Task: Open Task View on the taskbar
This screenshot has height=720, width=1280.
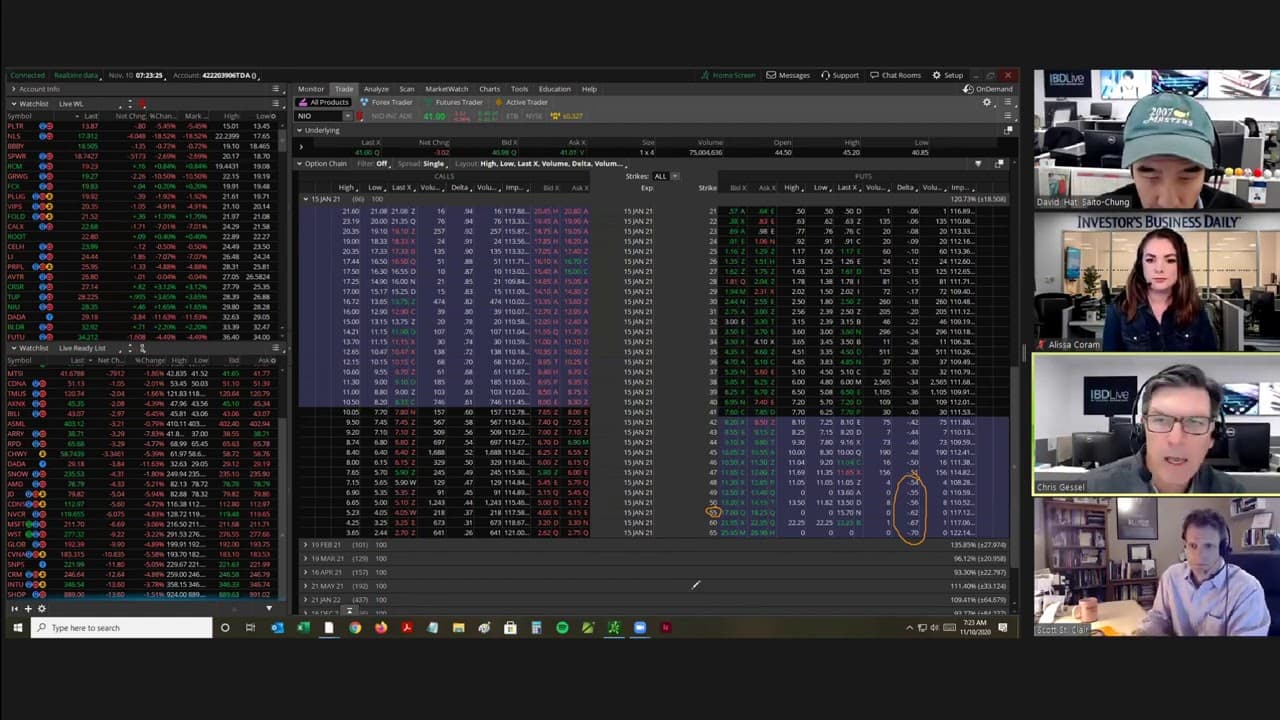Action: point(250,628)
